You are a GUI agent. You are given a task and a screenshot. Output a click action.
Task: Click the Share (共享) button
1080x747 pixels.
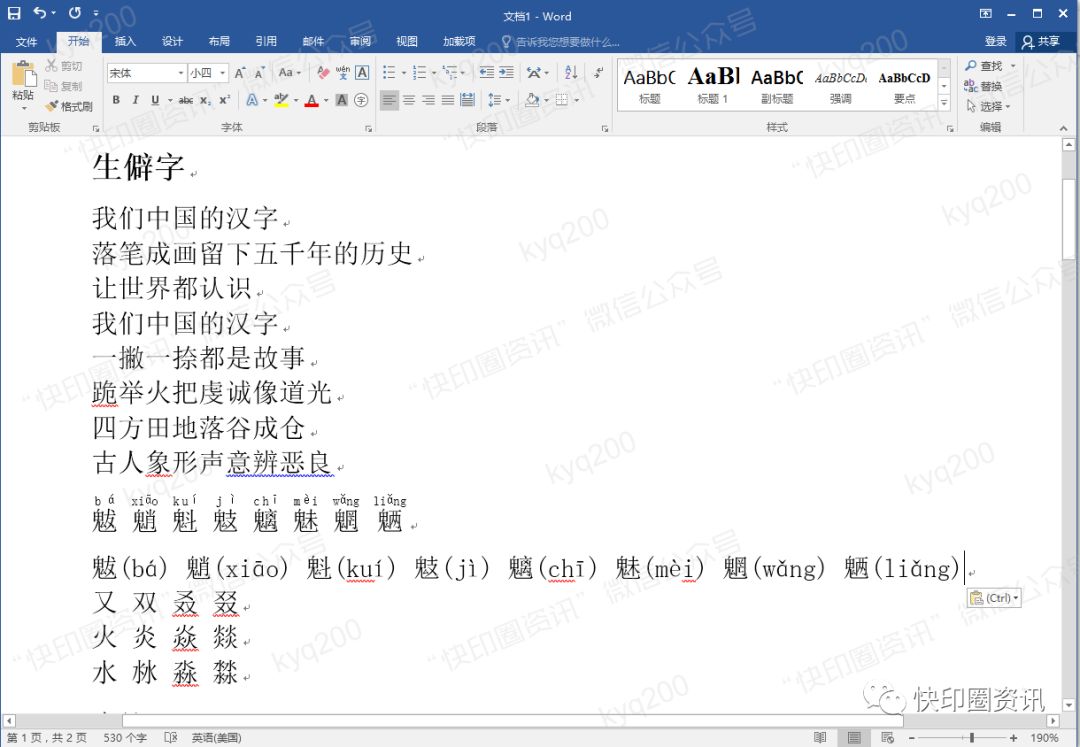pyautogui.click(x=1041, y=41)
